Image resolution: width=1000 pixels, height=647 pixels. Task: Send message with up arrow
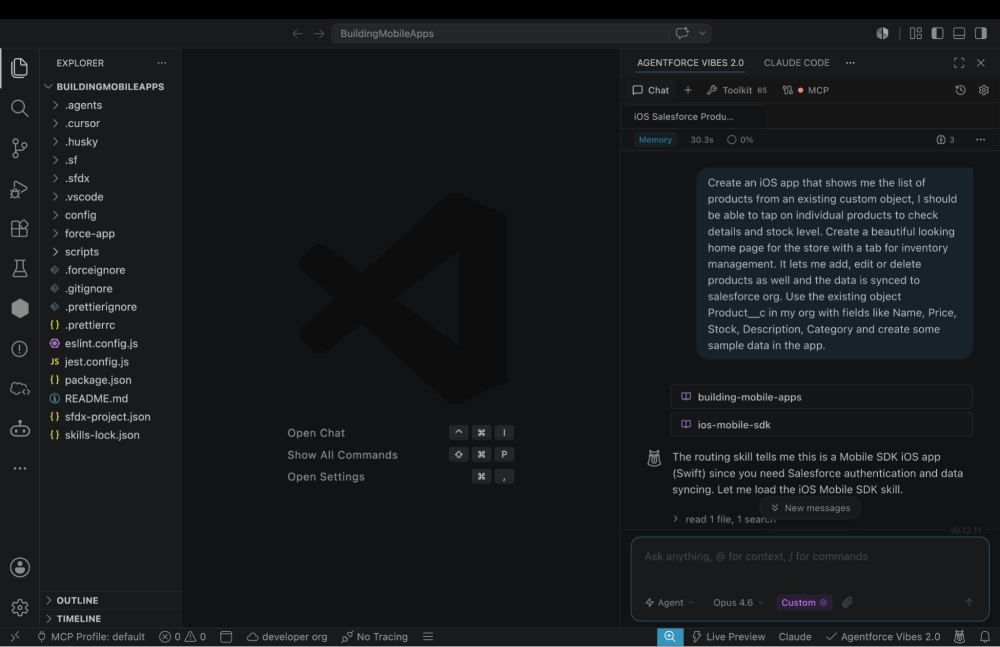tap(969, 602)
